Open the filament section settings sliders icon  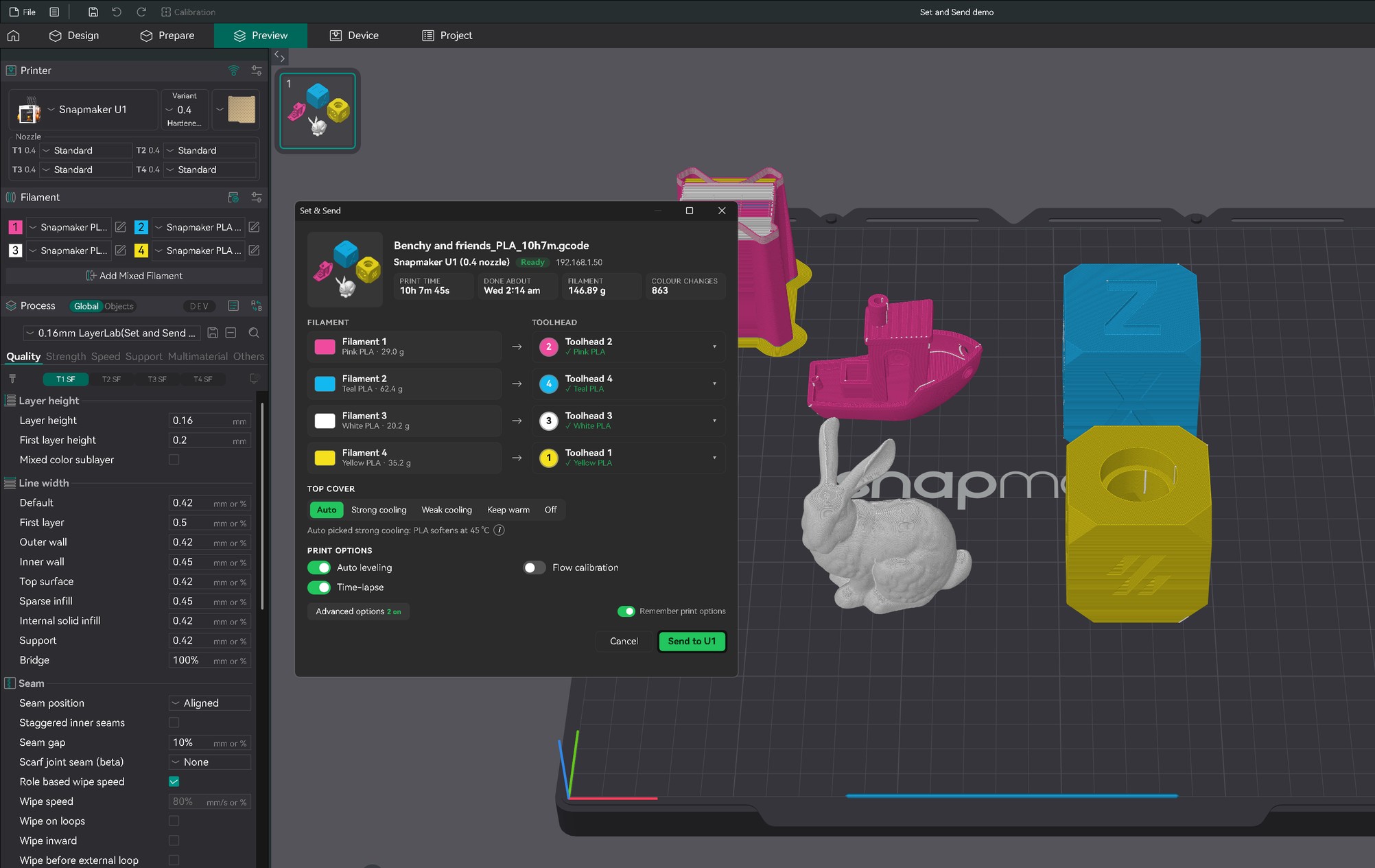coord(257,198)
